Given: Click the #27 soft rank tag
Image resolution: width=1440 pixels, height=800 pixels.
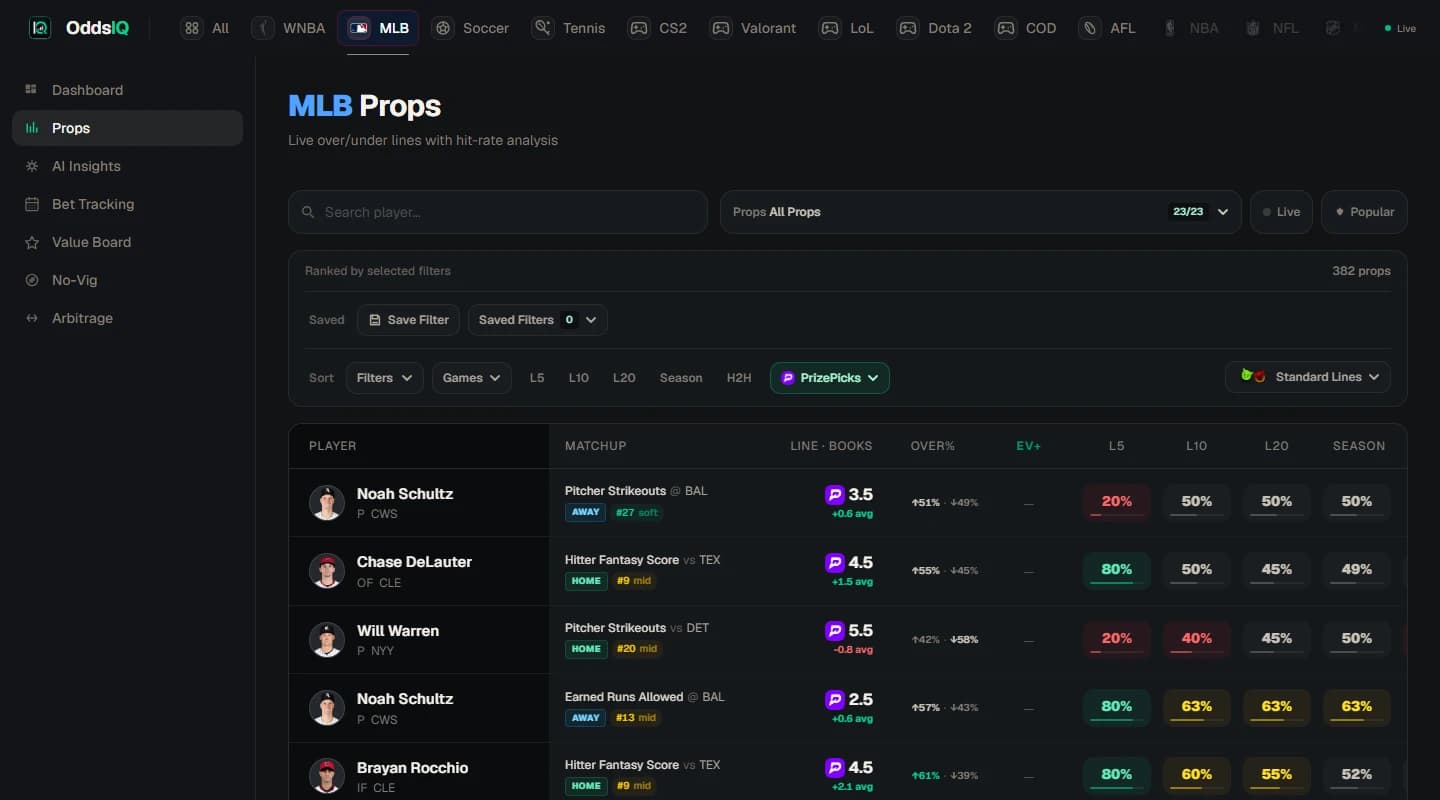Looking at the screenshot, I should click(637, 512).
